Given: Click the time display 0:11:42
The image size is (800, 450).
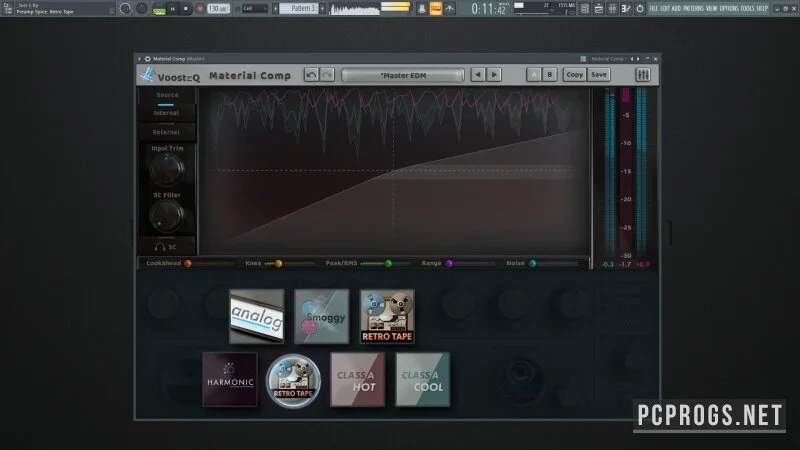Looking at the screenshot, I should (488, 9).
